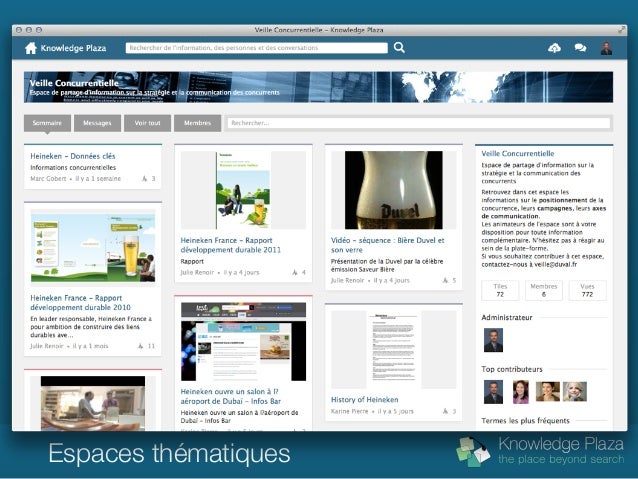
Task: Open the Administrateur avatar
Action: (x=493, y=340)
